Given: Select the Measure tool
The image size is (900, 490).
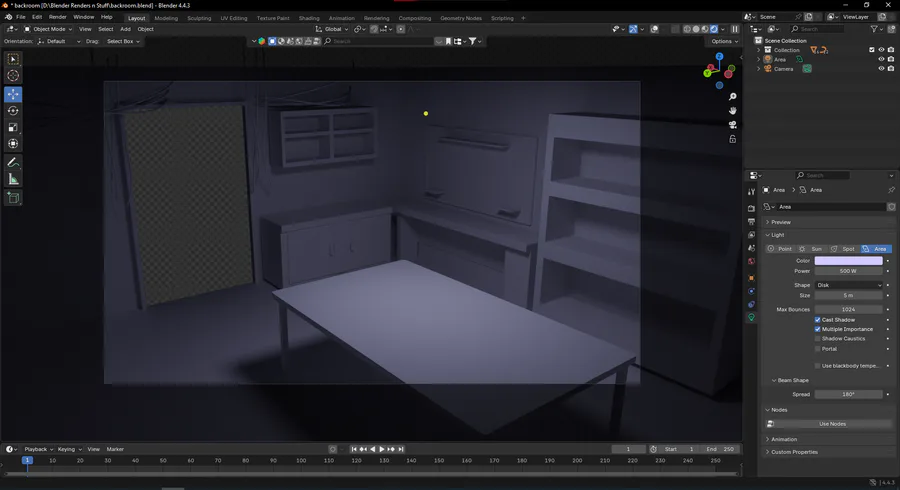Looking at the screenshot, I should point(13,180).
